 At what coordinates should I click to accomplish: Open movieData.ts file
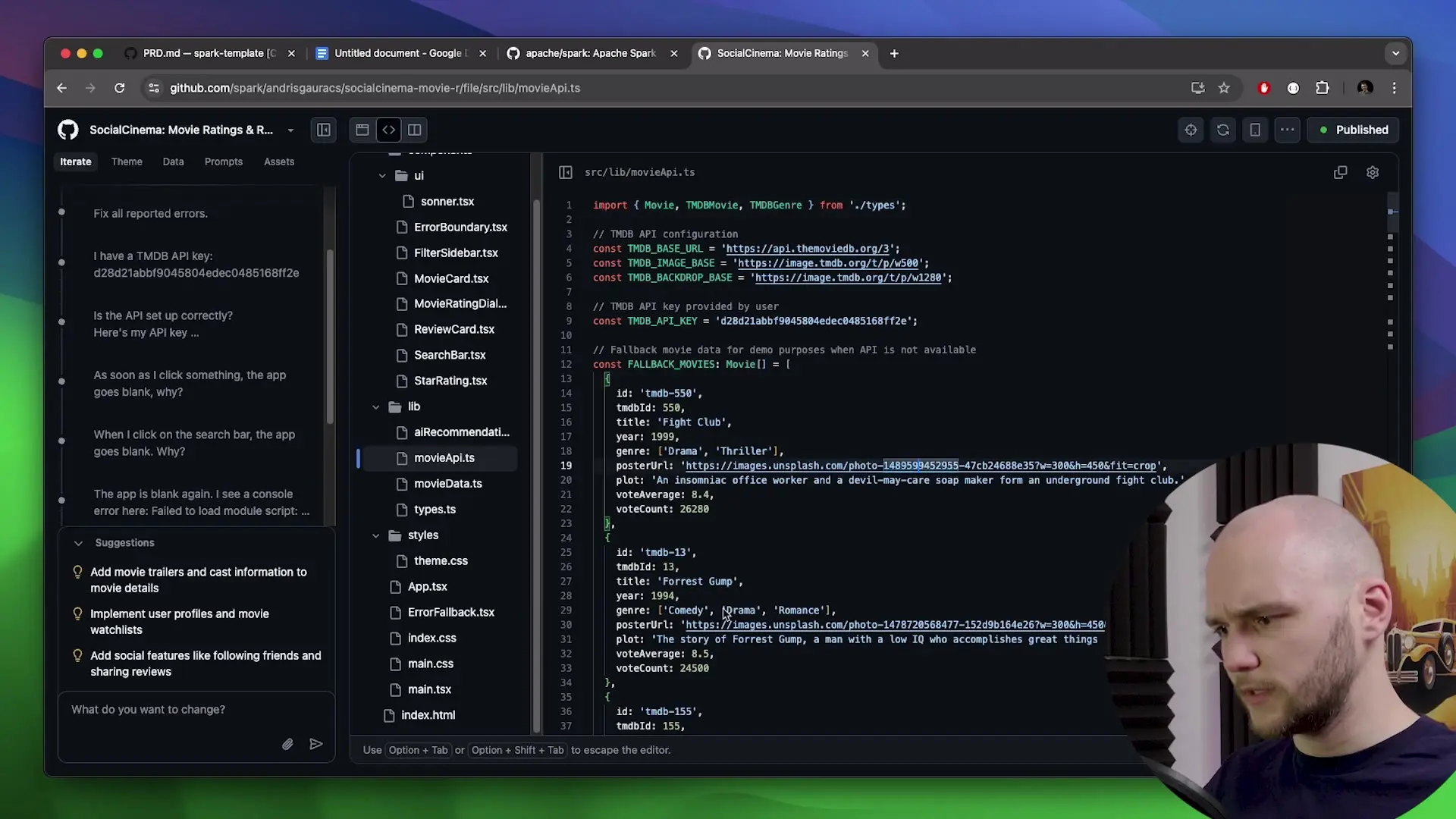447,484
